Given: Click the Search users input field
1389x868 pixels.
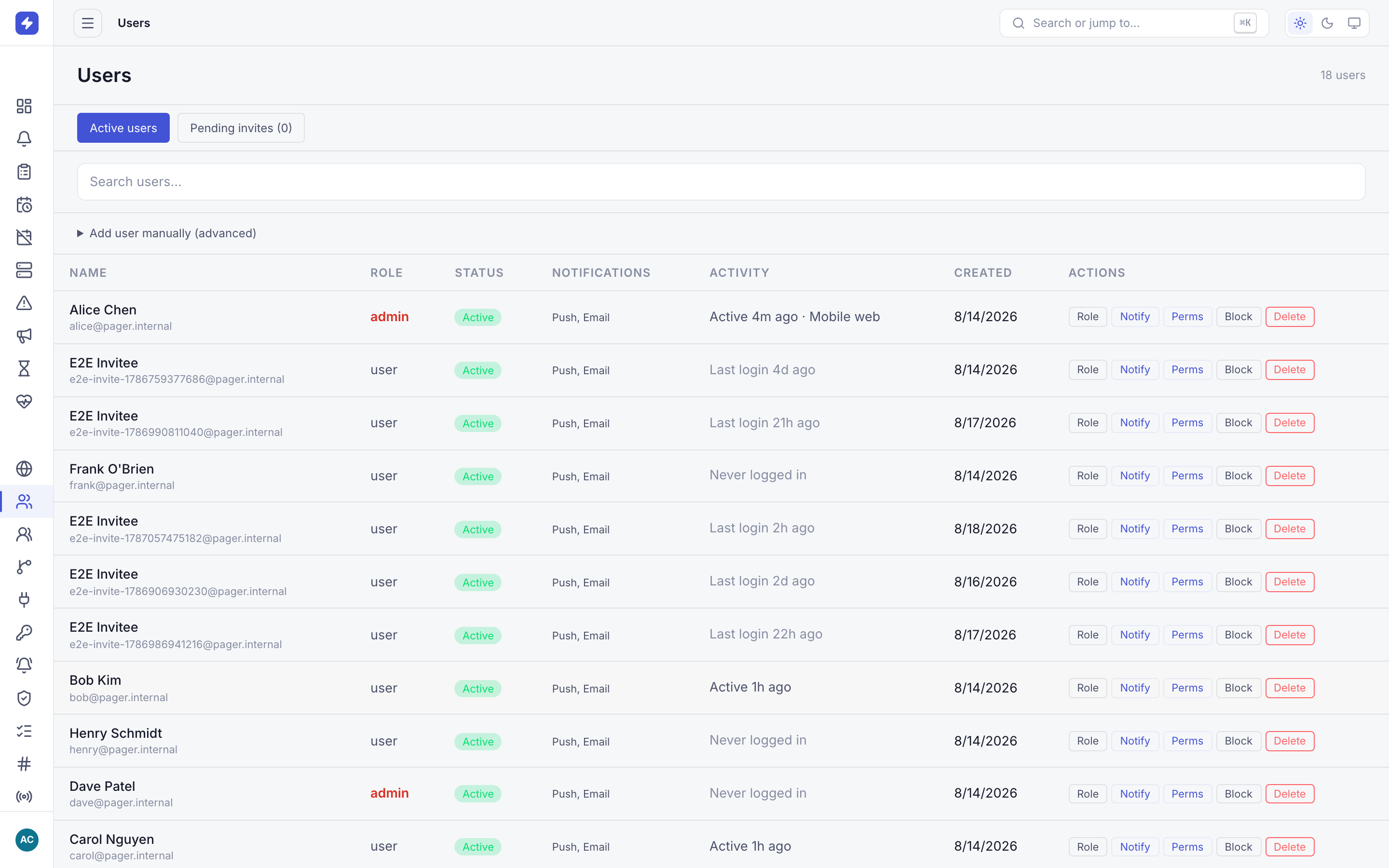Looking at the screenshot, I should click(x=721, y=182).
